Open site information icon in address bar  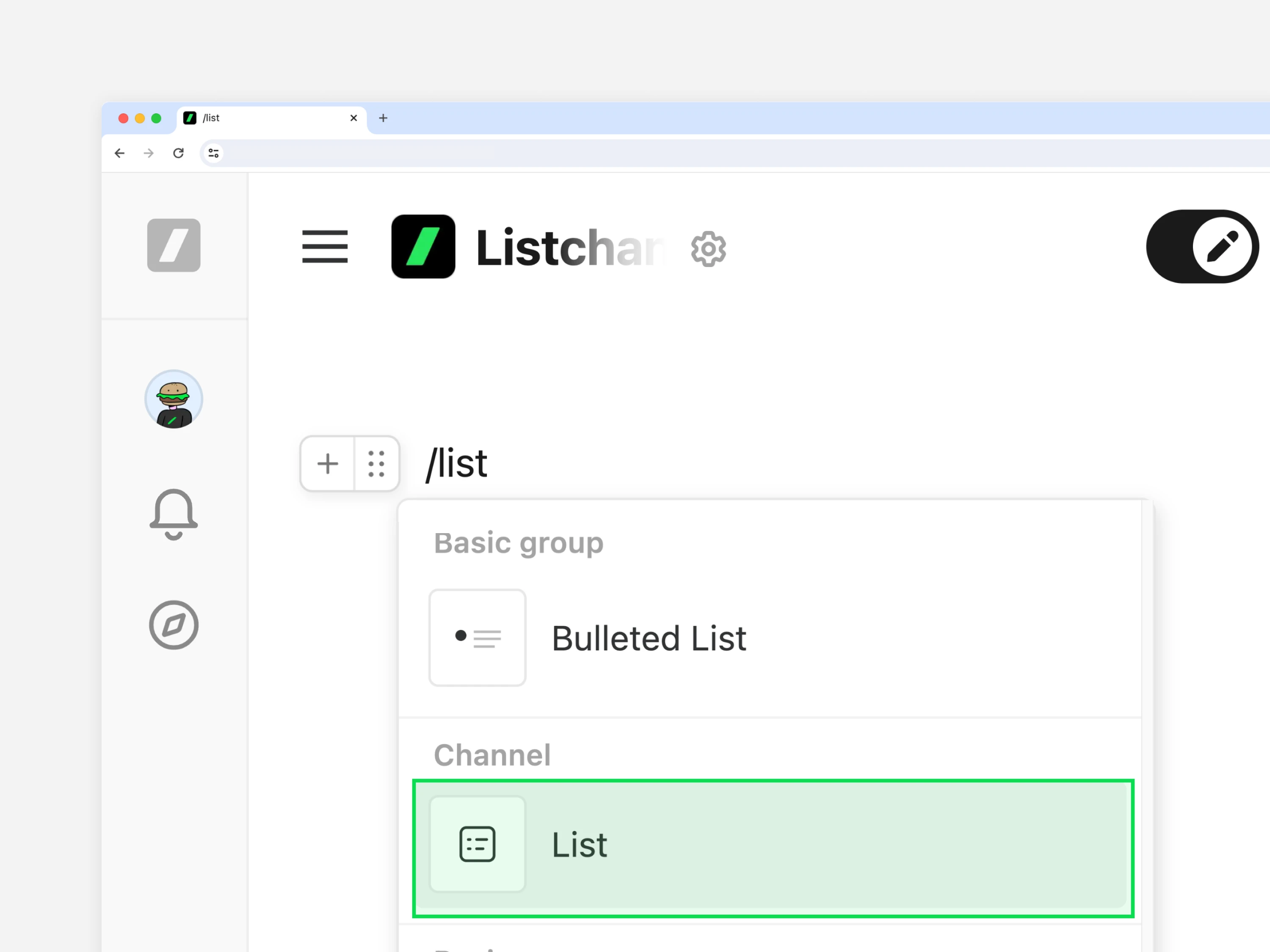click(x=214, y=153)
